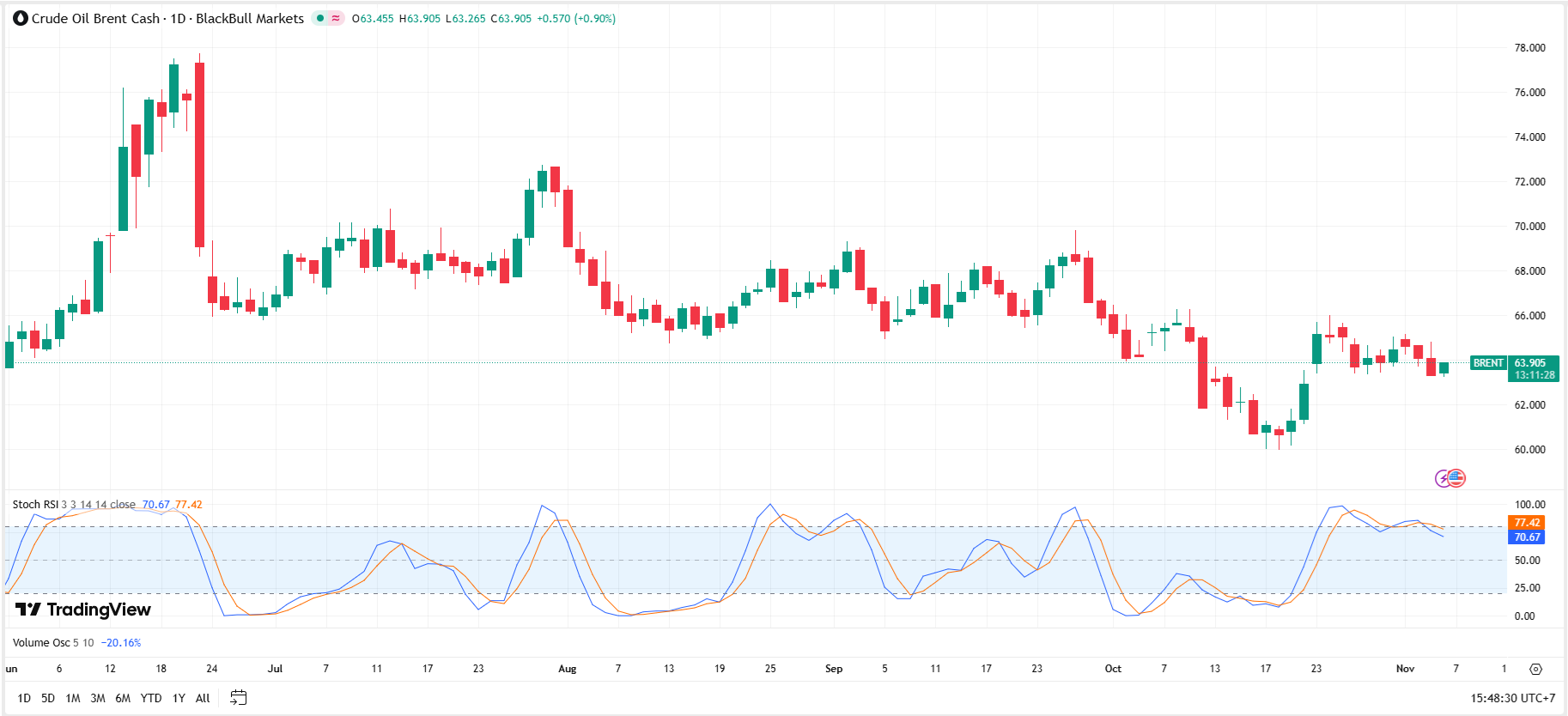The height and width of the screenshot is (716, 1568).
Task: Click the purple lightning event icon
Action: (x=1443, y=478)
